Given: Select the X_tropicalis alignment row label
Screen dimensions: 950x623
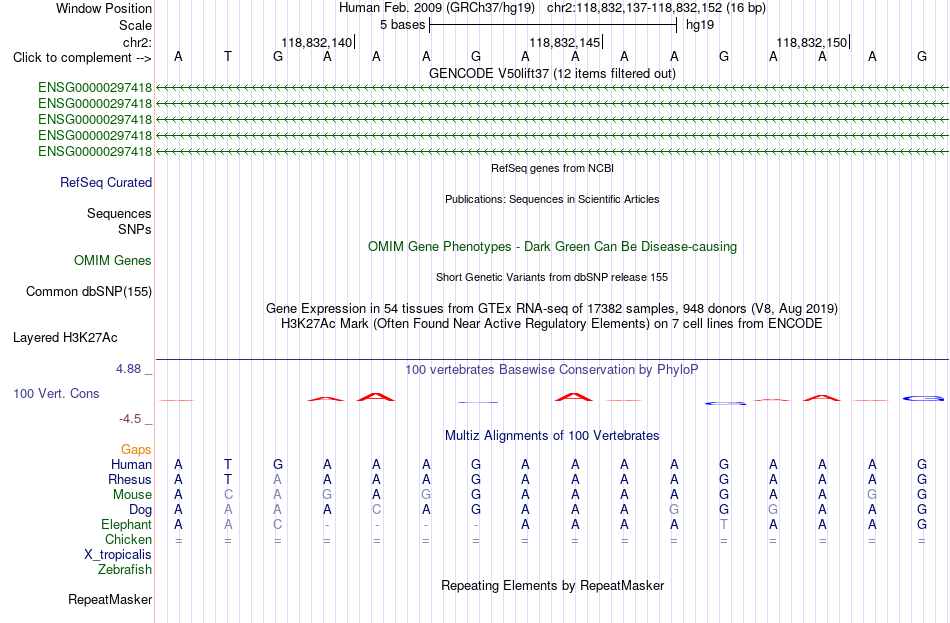Looking at the screenshot, I should point(118,555).
